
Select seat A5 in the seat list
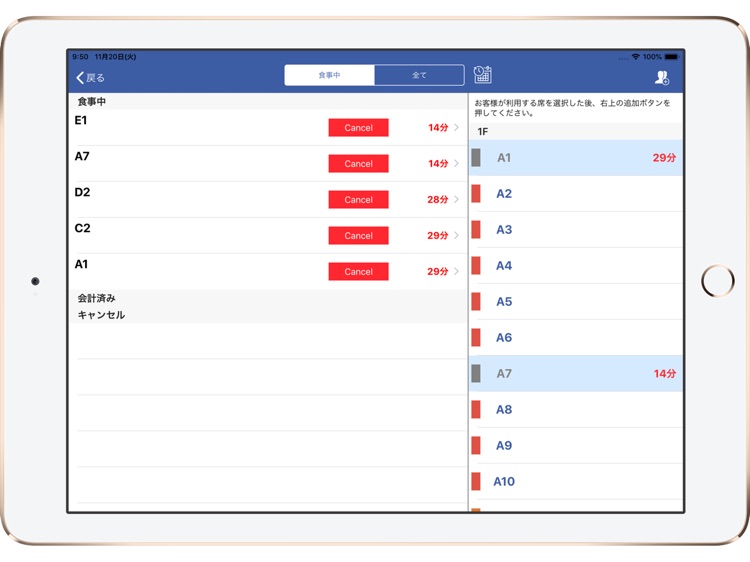(576, 301)
